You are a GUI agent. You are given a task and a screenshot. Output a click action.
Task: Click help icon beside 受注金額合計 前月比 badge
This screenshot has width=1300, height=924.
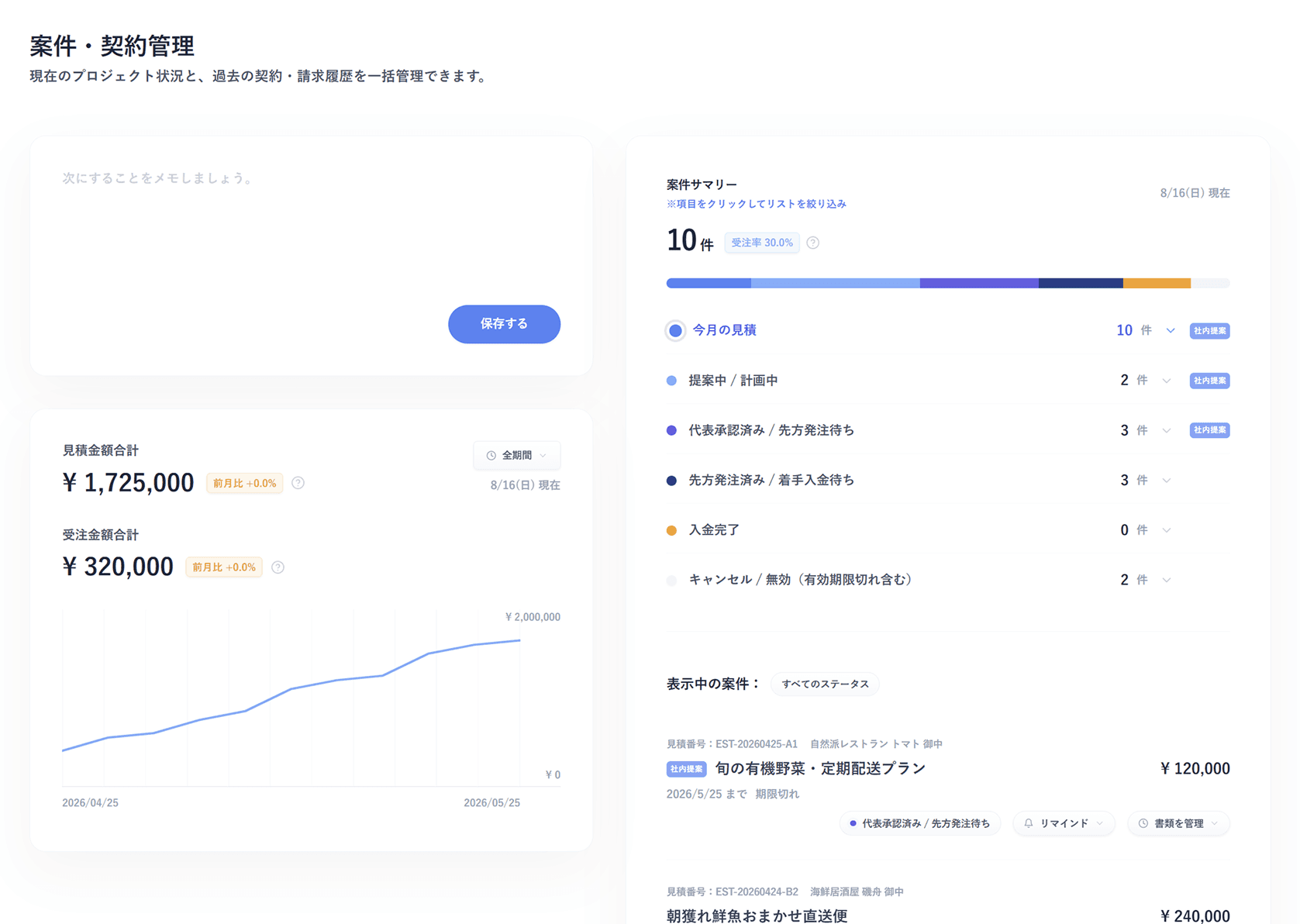tap(278, 567)
